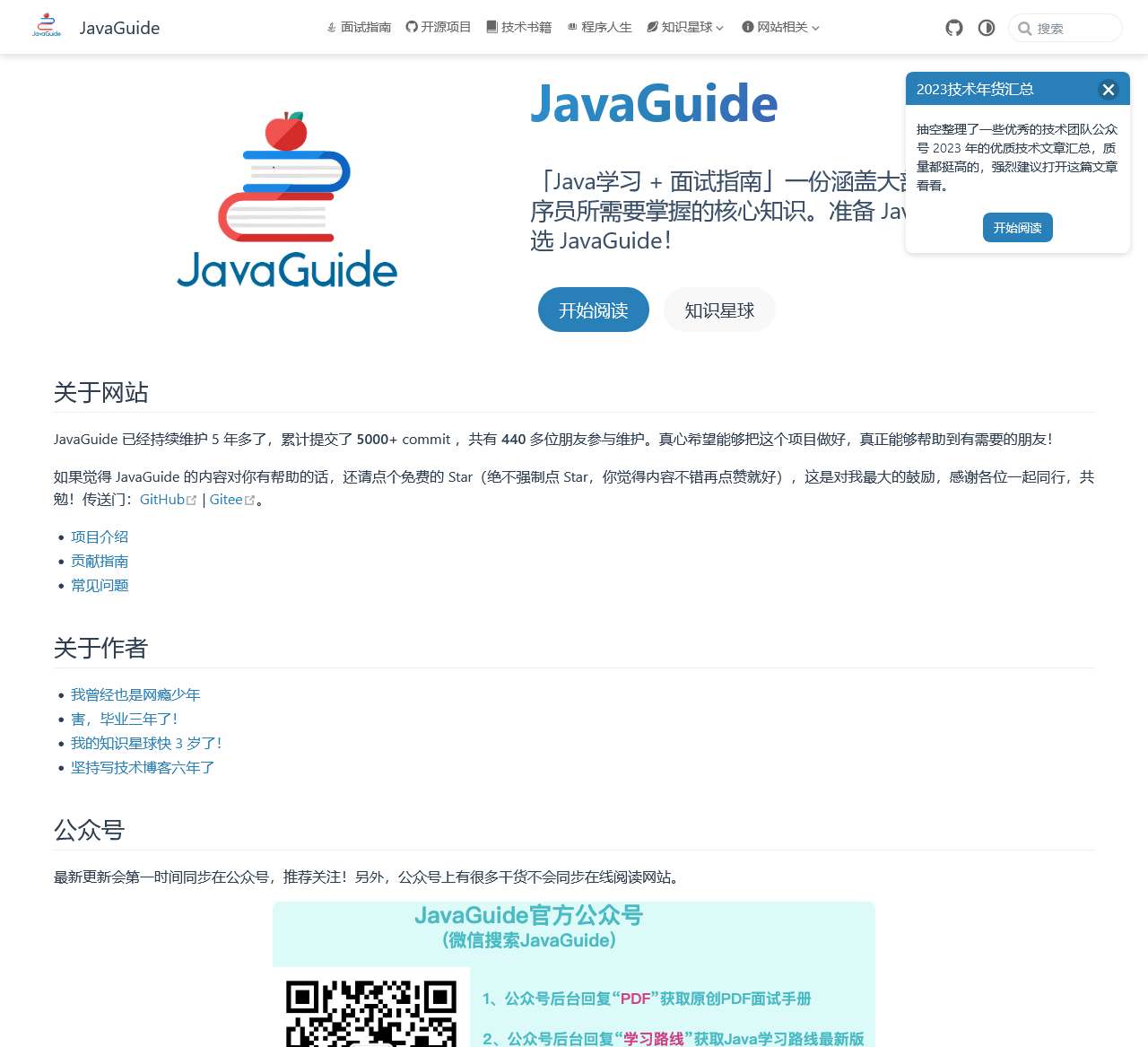Click the blue 开始阅读 hero button

[x=594, y=310]
